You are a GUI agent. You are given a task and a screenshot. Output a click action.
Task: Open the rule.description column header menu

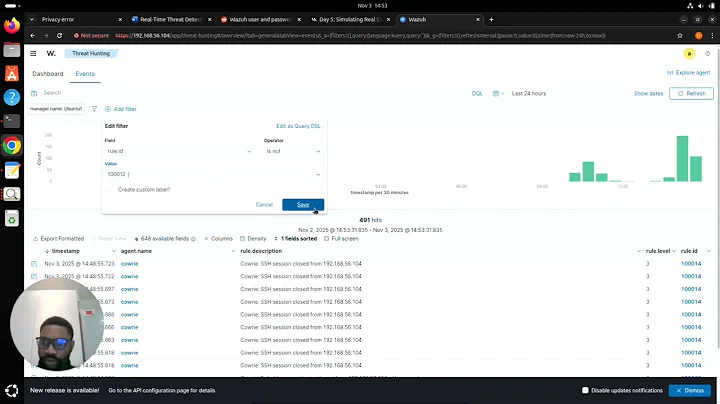pos(639,252)
